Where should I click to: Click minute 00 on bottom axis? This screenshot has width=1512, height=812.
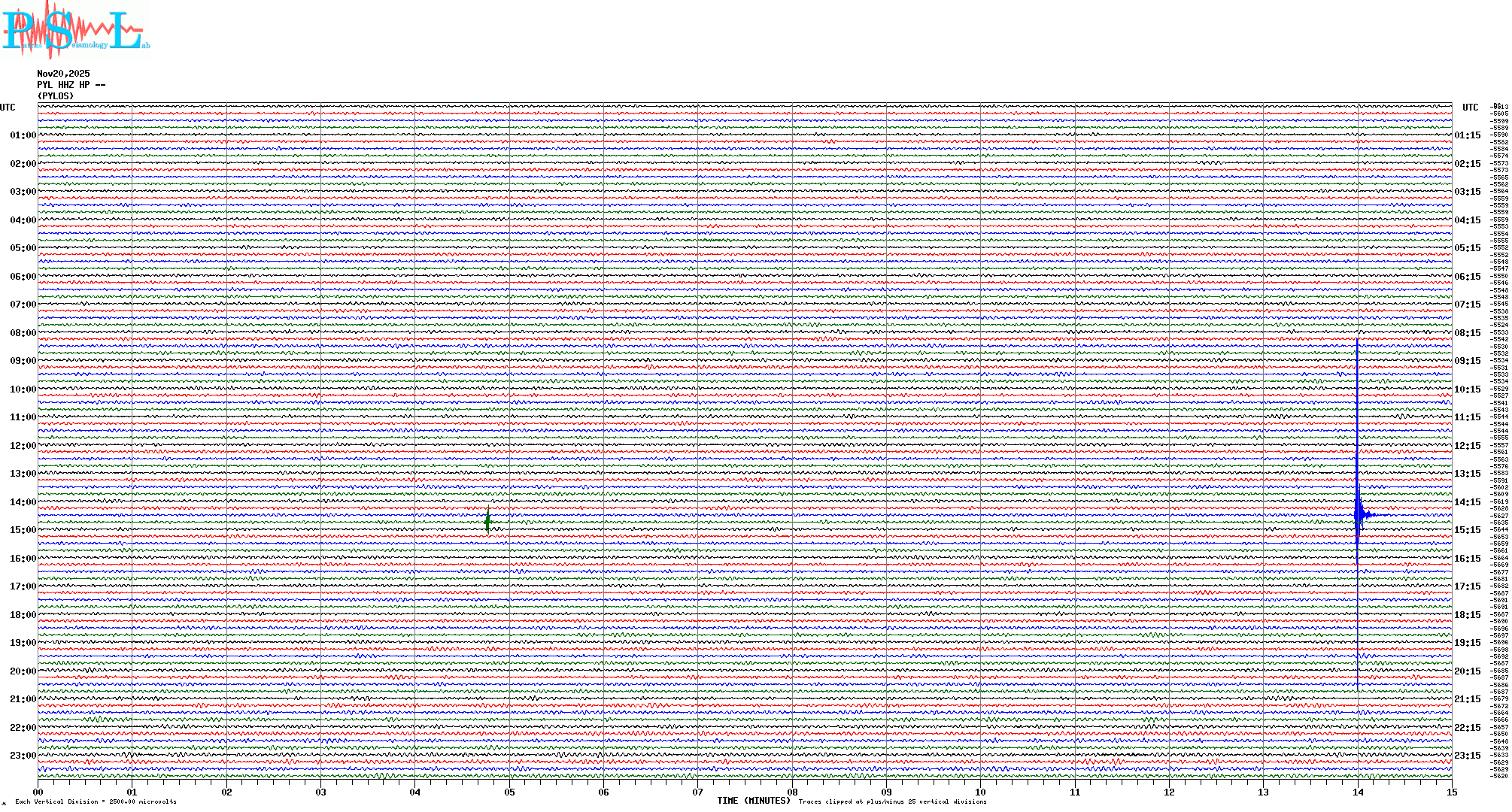point(38,792)
